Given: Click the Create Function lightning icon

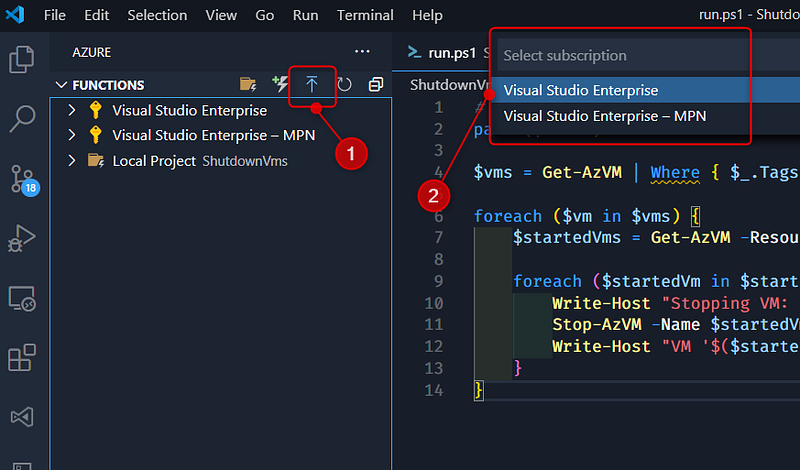Looking at the screenshot, I should click(280, 85).
